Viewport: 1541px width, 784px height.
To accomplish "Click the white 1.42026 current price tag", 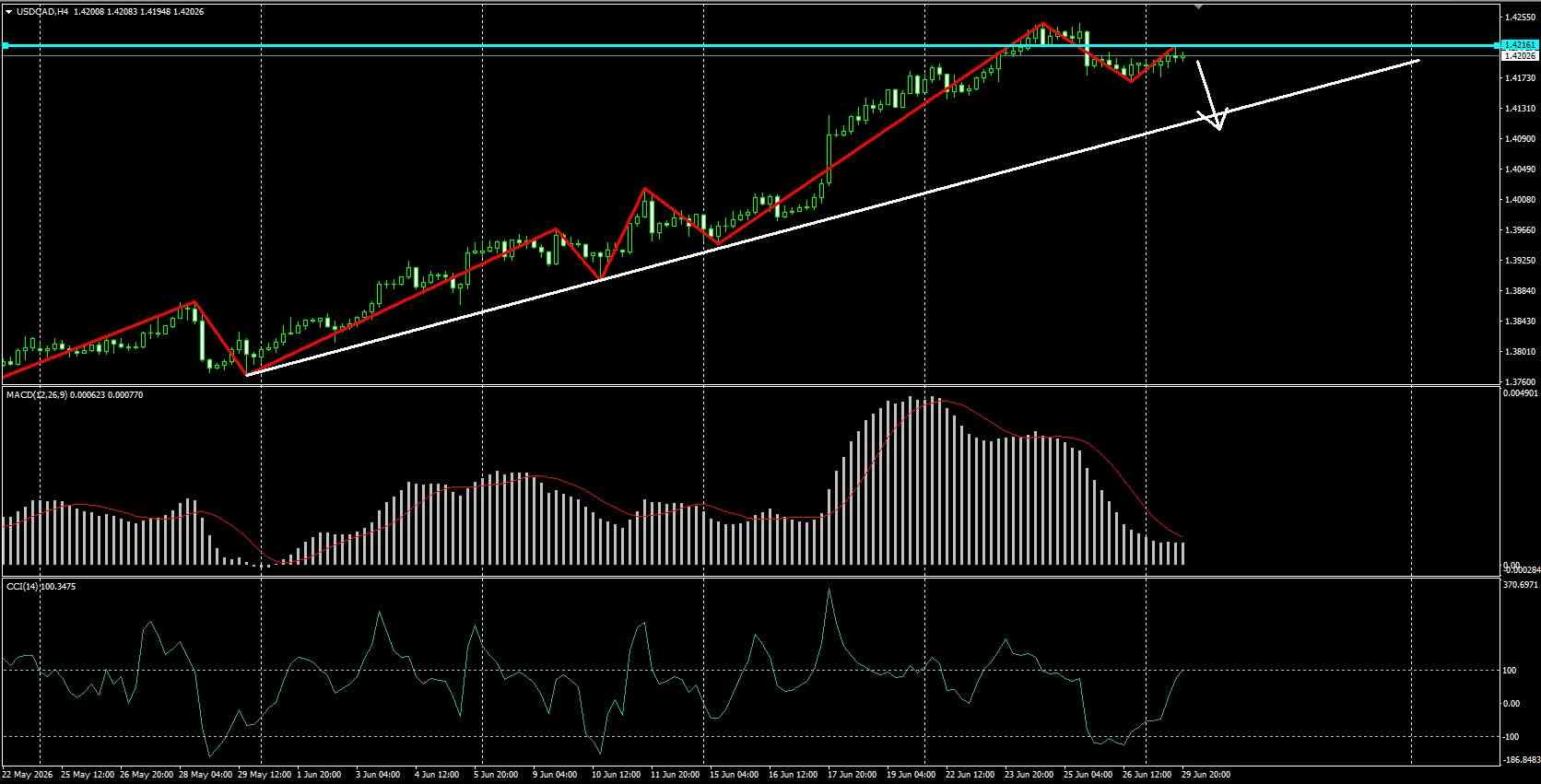I will pyautogui.click(x=1520, y=56).
